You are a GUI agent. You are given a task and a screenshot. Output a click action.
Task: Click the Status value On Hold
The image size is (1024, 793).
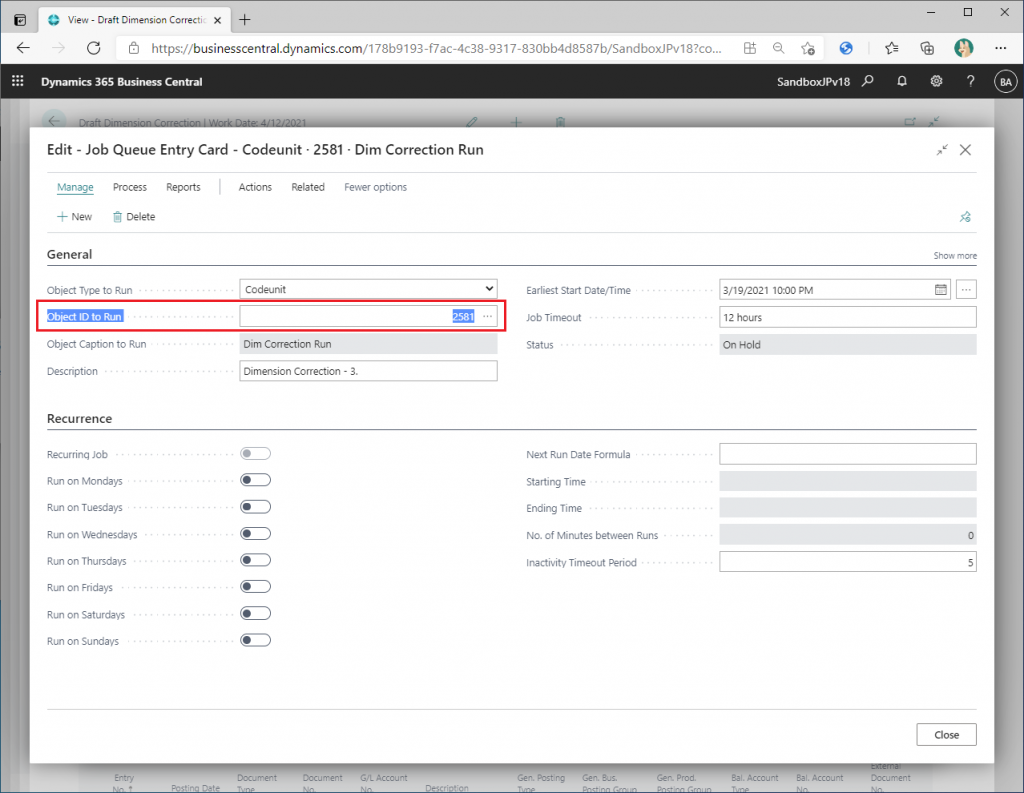pos(848,344)
